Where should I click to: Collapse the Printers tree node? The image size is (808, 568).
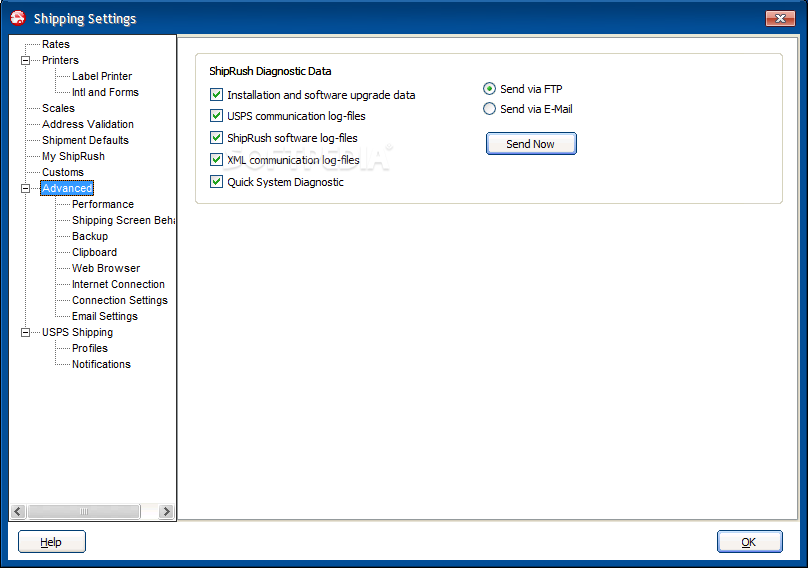click(x=25, y=60)
